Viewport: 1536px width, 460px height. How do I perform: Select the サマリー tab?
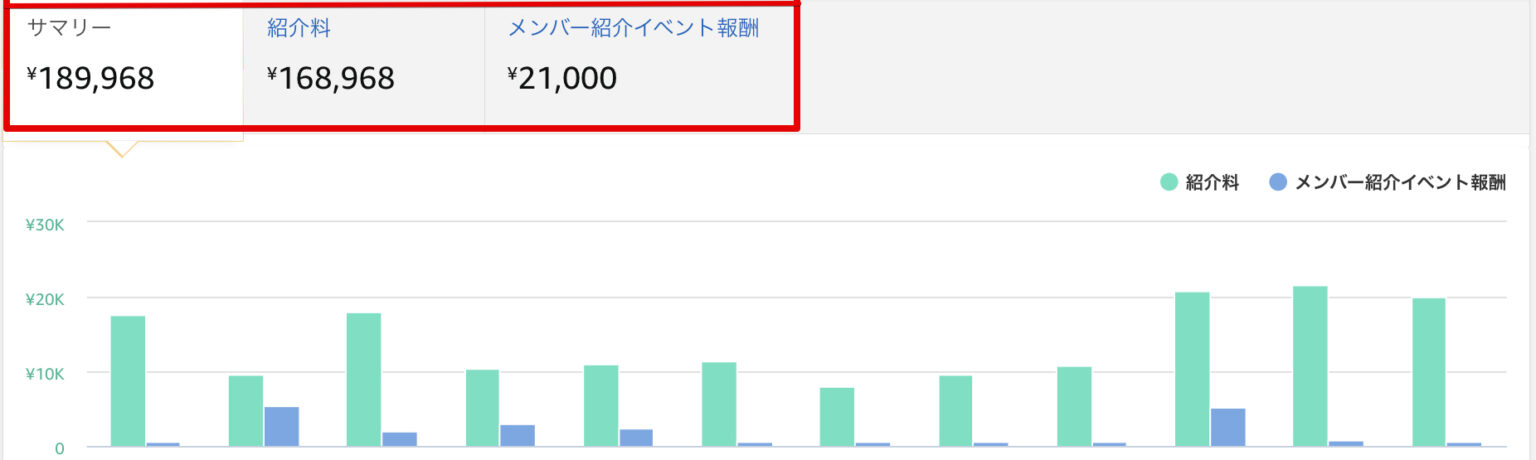coord(69,28)
